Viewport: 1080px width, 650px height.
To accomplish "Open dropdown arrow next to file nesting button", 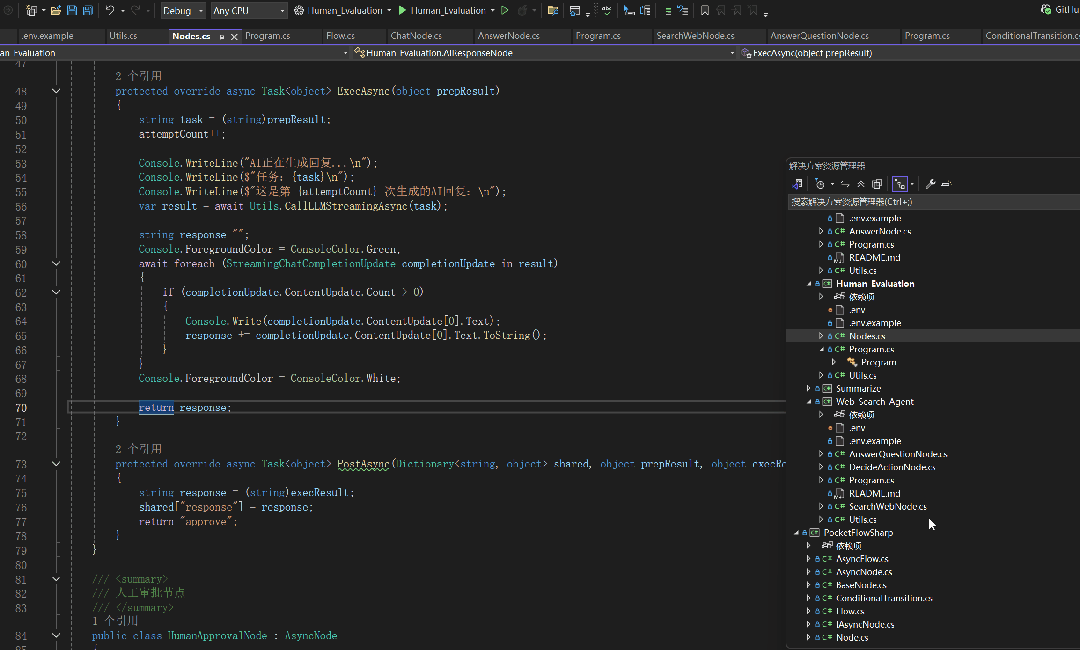I will 912,184.
